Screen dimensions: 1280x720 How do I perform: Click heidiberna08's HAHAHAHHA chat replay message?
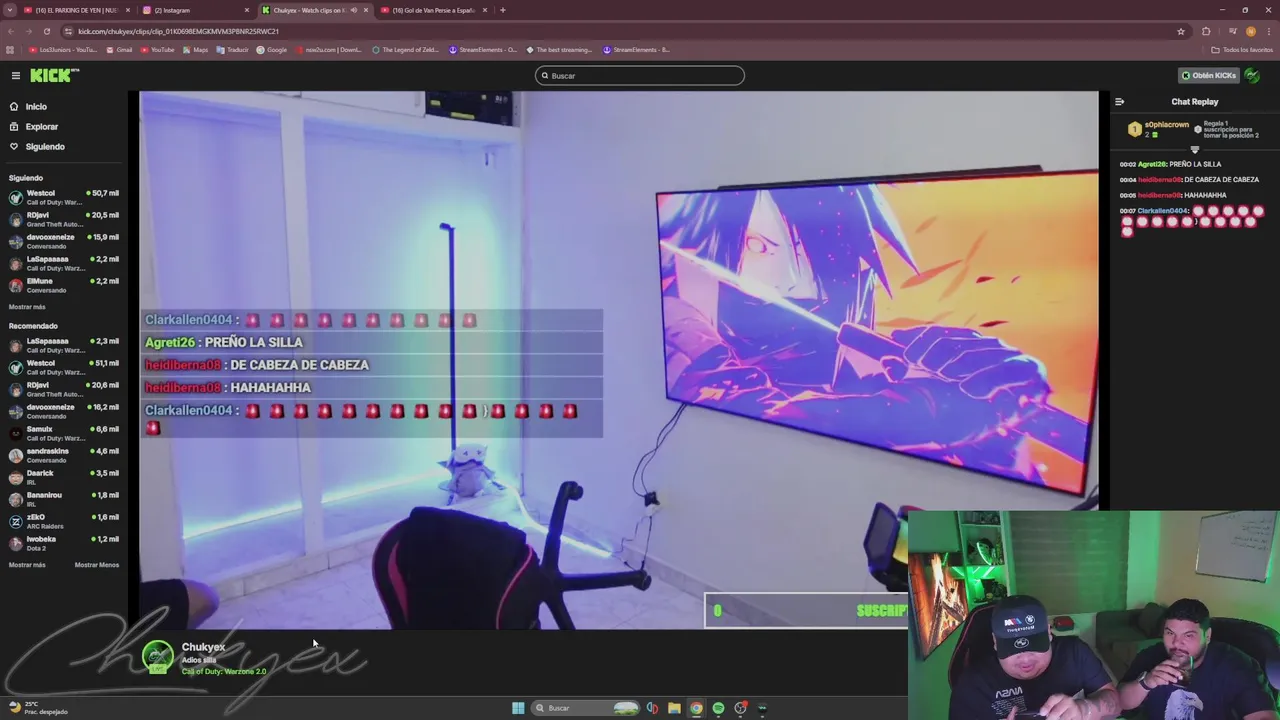tap(1173, 195)
